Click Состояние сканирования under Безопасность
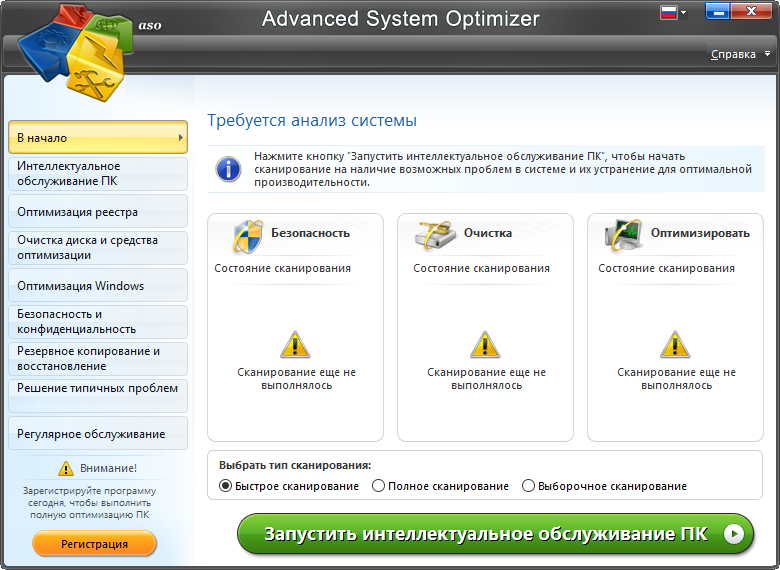Image resolution: width=780 pixels, height=570 pixels. tap(283, 268)
